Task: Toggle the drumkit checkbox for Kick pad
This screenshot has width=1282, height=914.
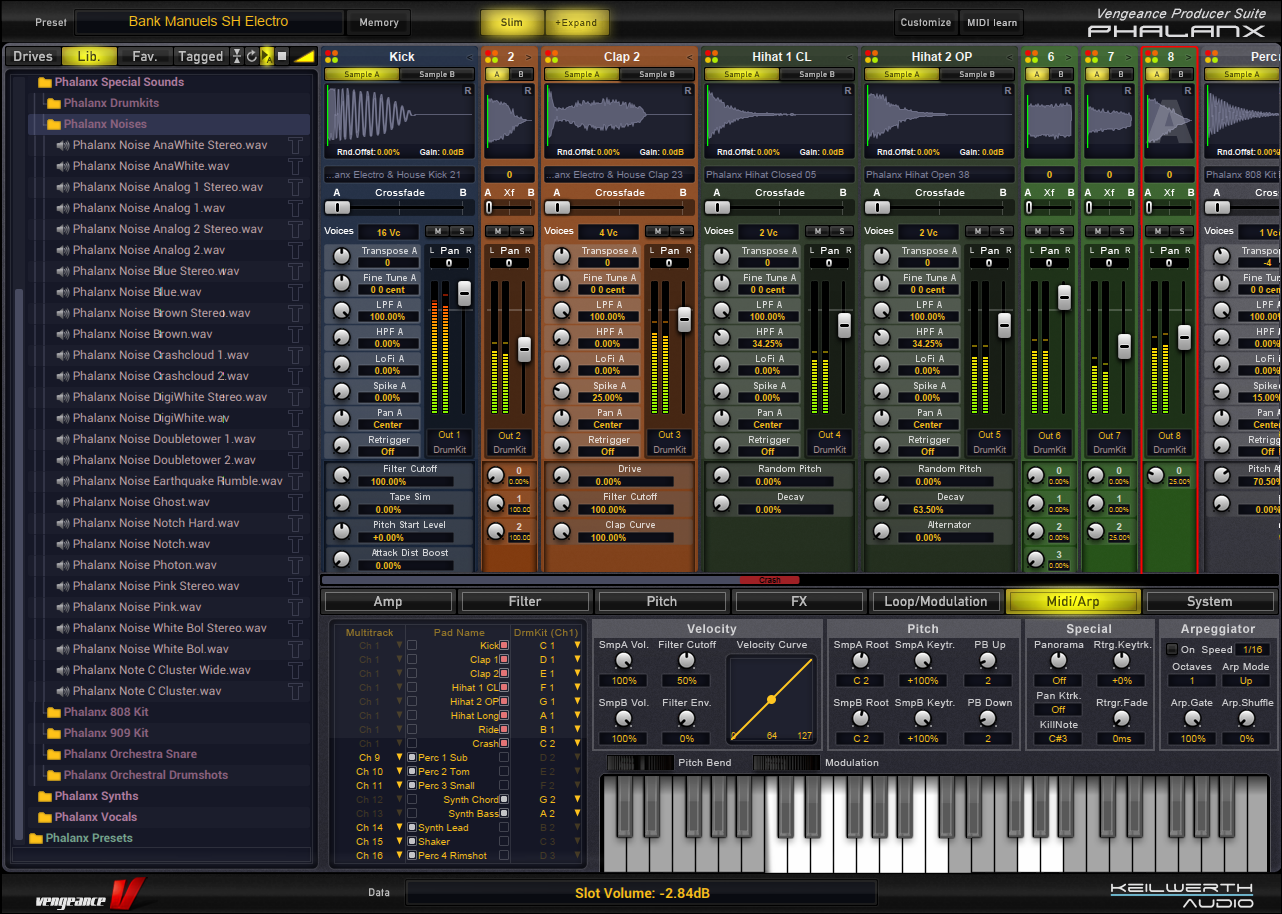Action: 504,646
